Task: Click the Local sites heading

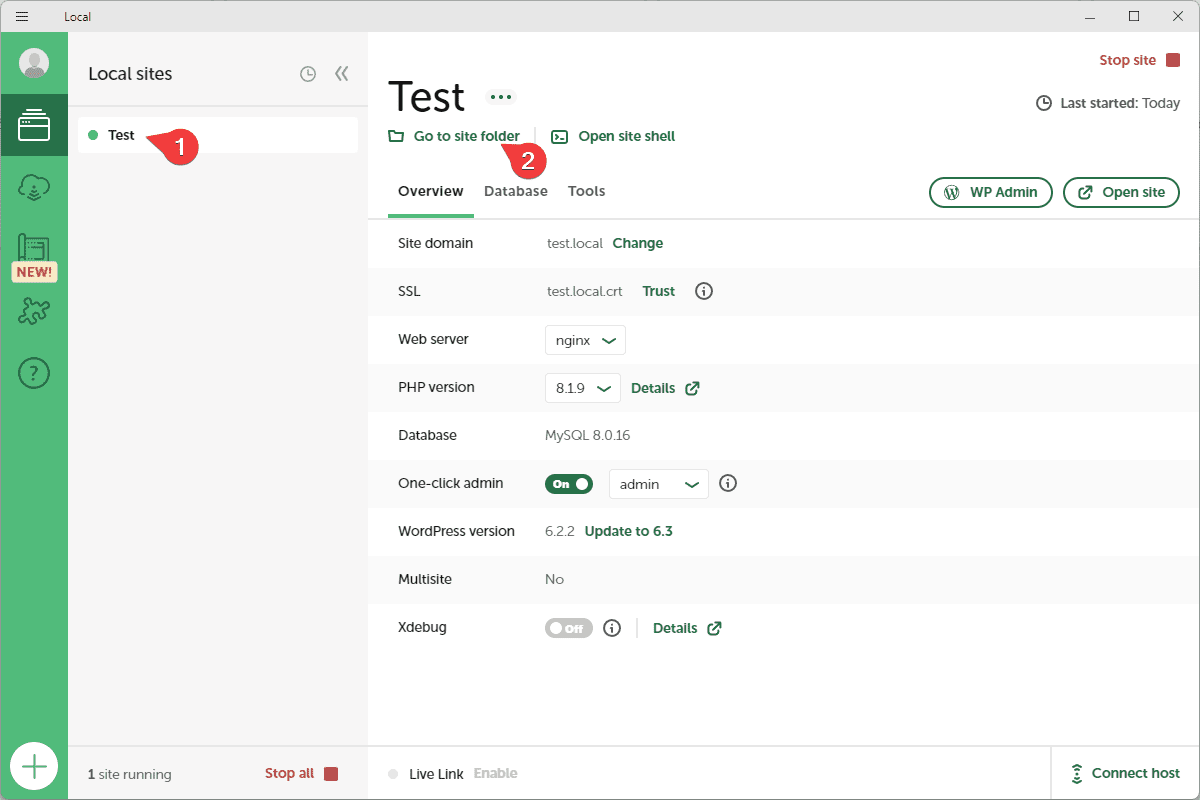Action: 130,74
